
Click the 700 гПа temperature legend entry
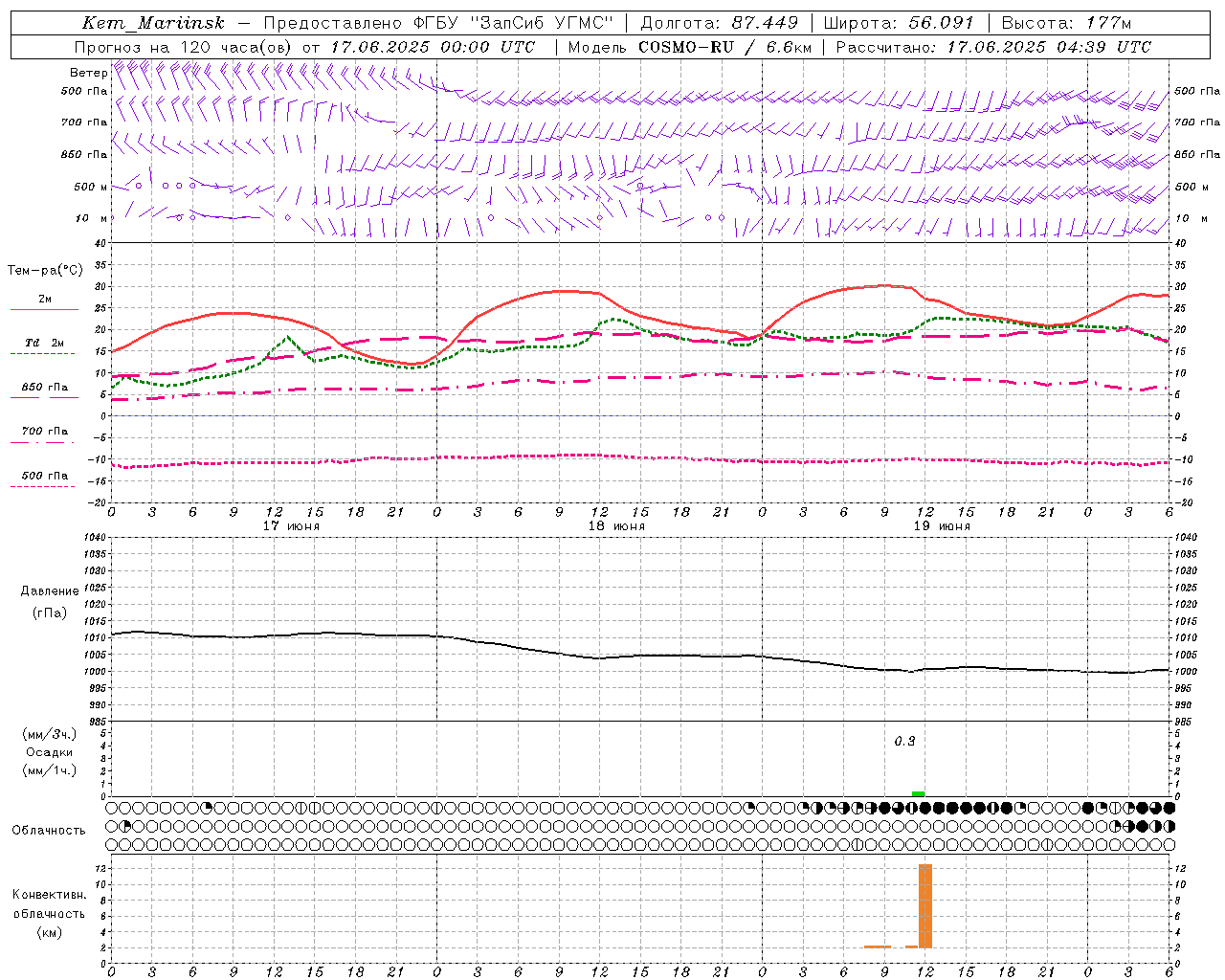tap(44, 432)
